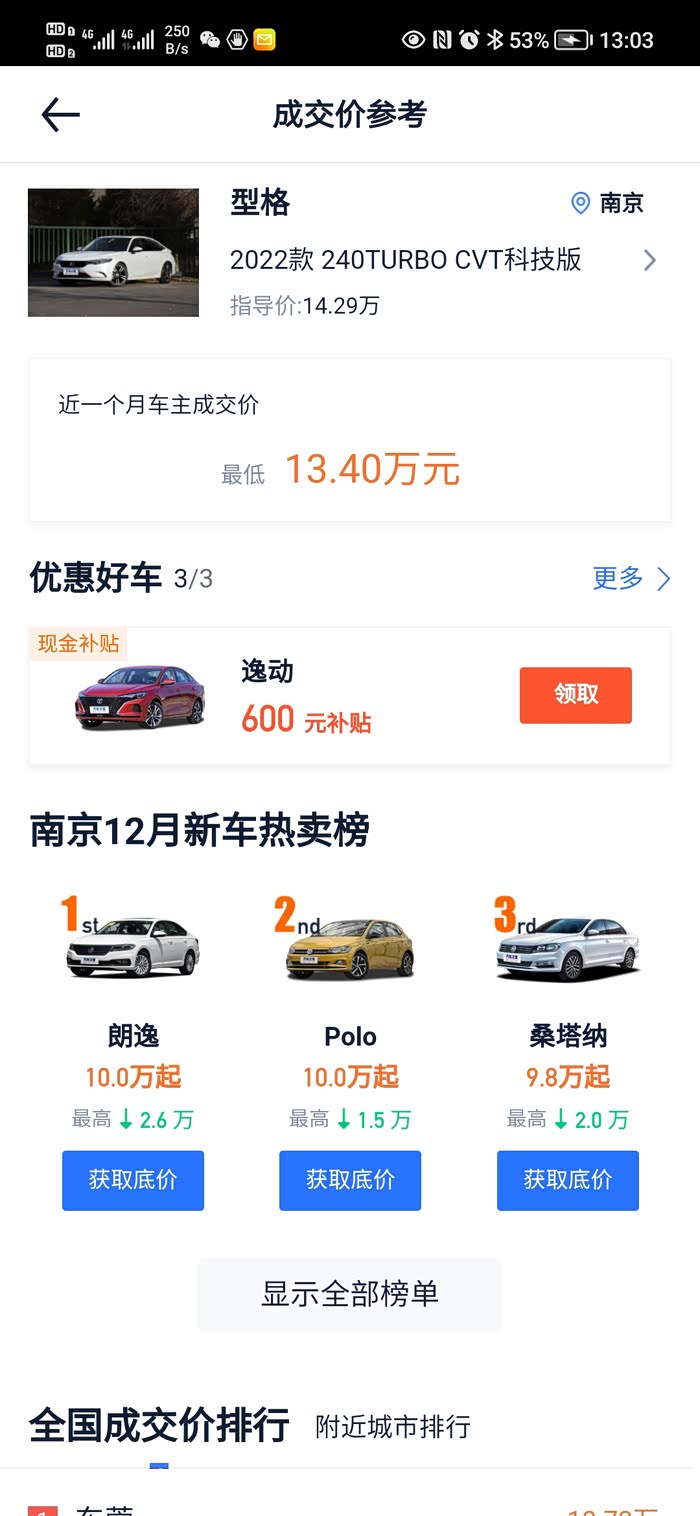The width and height of the screenshot is (700, 1516).
Task: Tap the back arrow icon
Action: [60, 115]
